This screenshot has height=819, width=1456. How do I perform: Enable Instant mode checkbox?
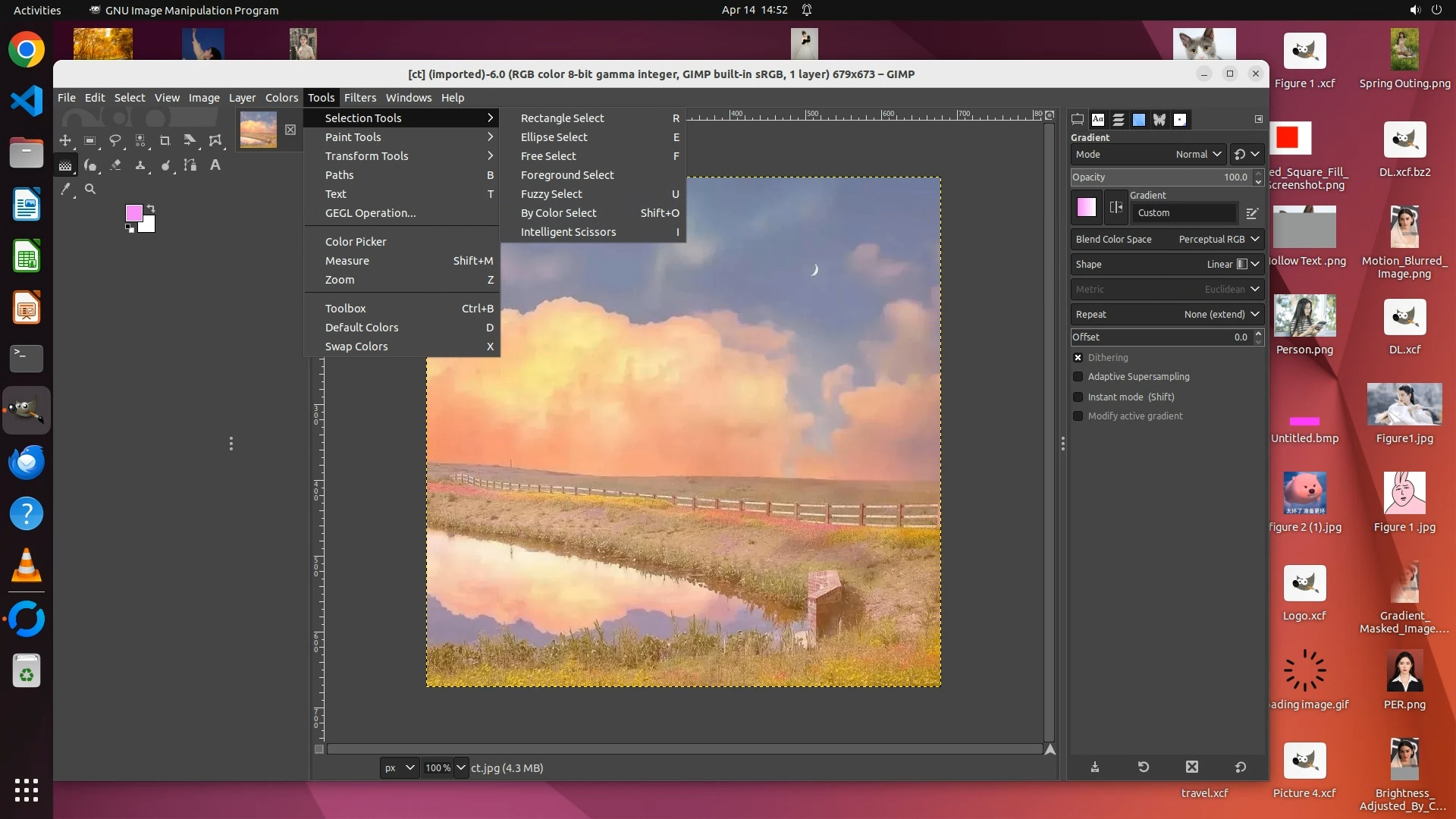coord(1078,397)
